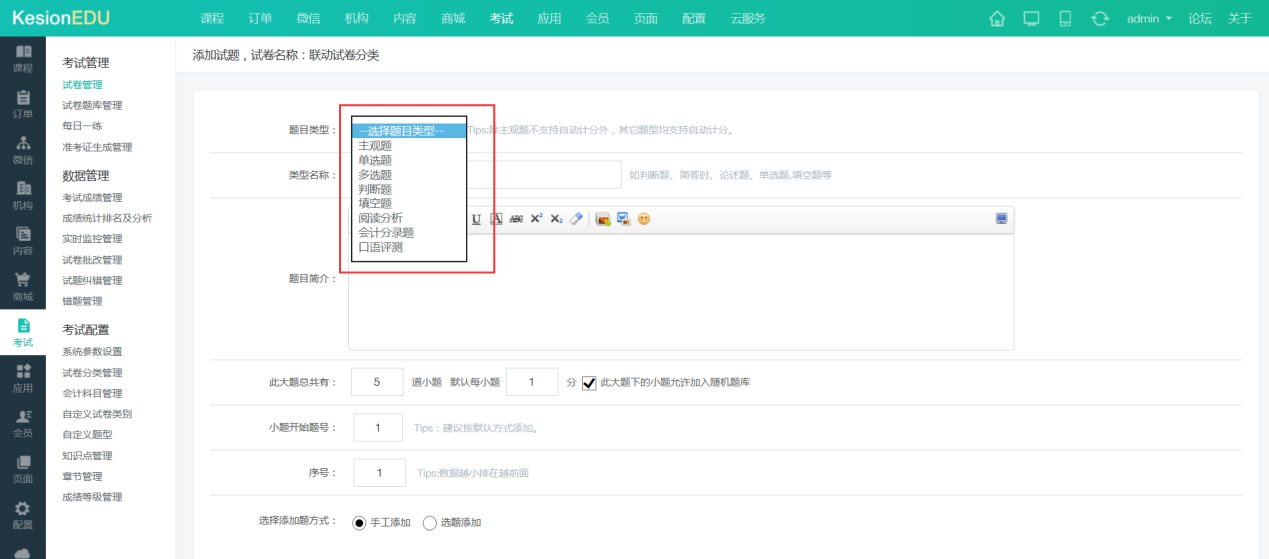Open 商城 in the left icon sidebar
Screen dimensions: 1269x559
pos(22,287)
